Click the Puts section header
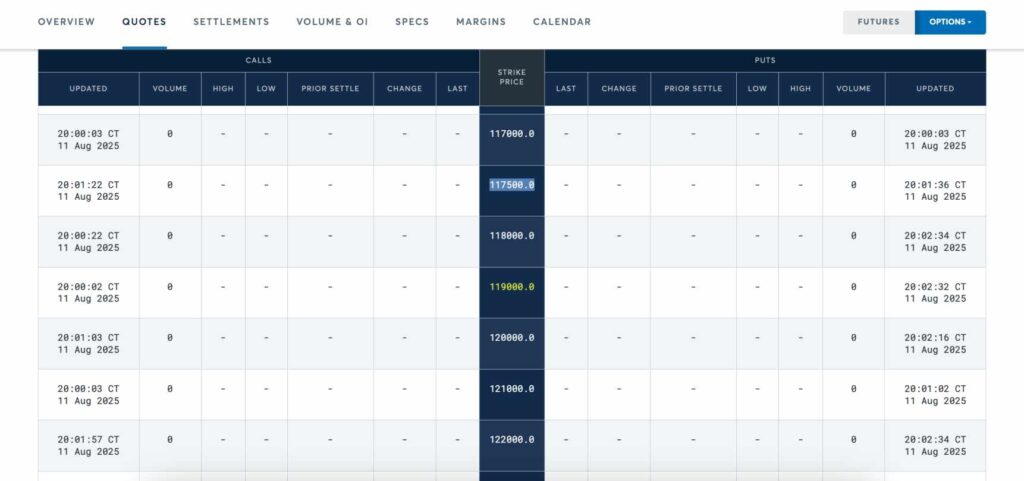Screen dimensions: 1024x481 click(765, 61)
